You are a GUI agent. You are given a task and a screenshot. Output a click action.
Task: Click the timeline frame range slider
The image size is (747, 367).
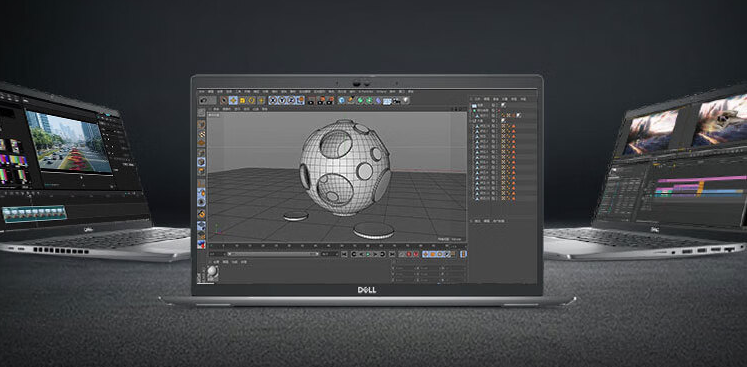coord(273,254)
